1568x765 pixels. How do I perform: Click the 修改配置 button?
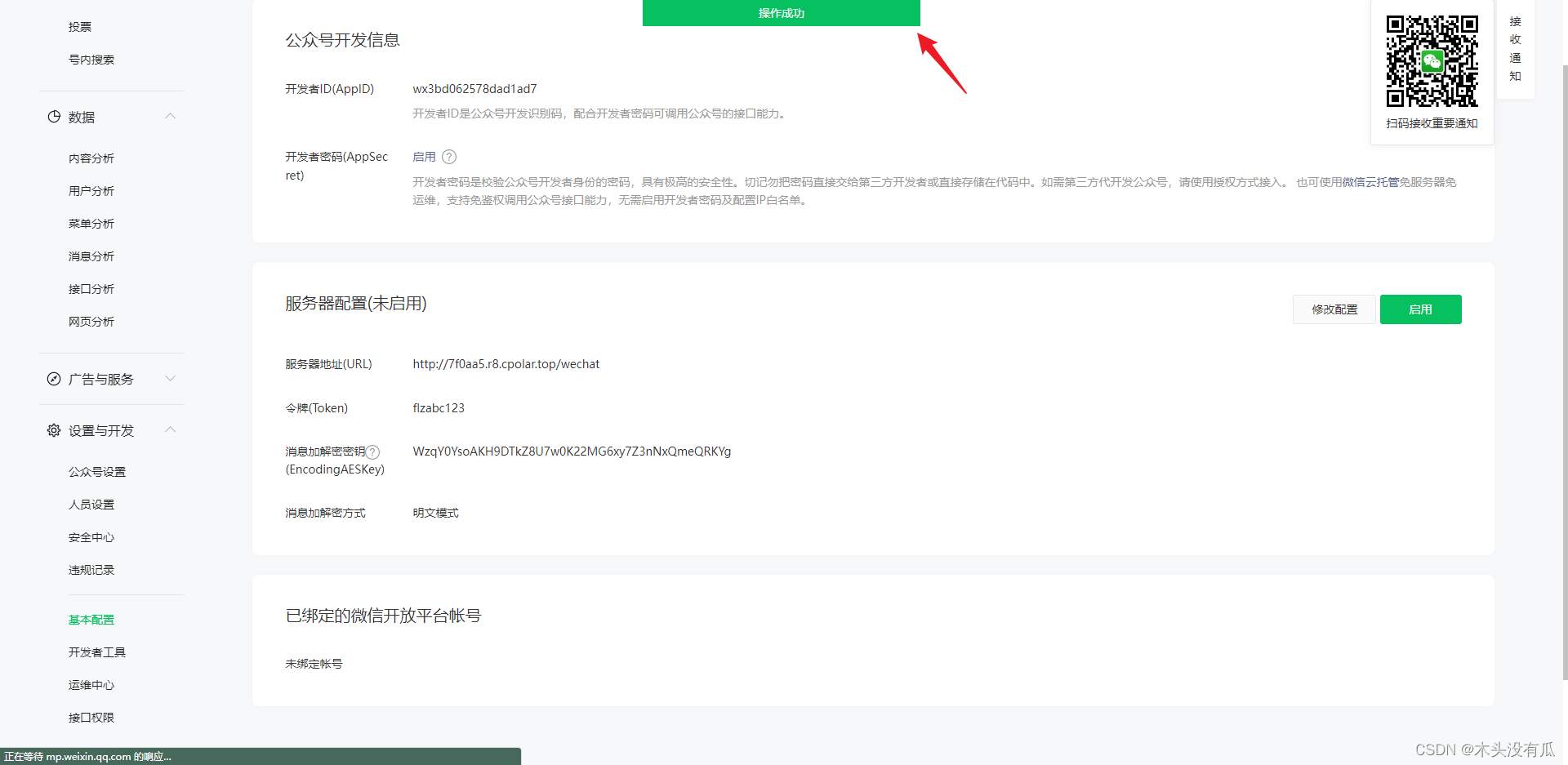pos(1334,309)
